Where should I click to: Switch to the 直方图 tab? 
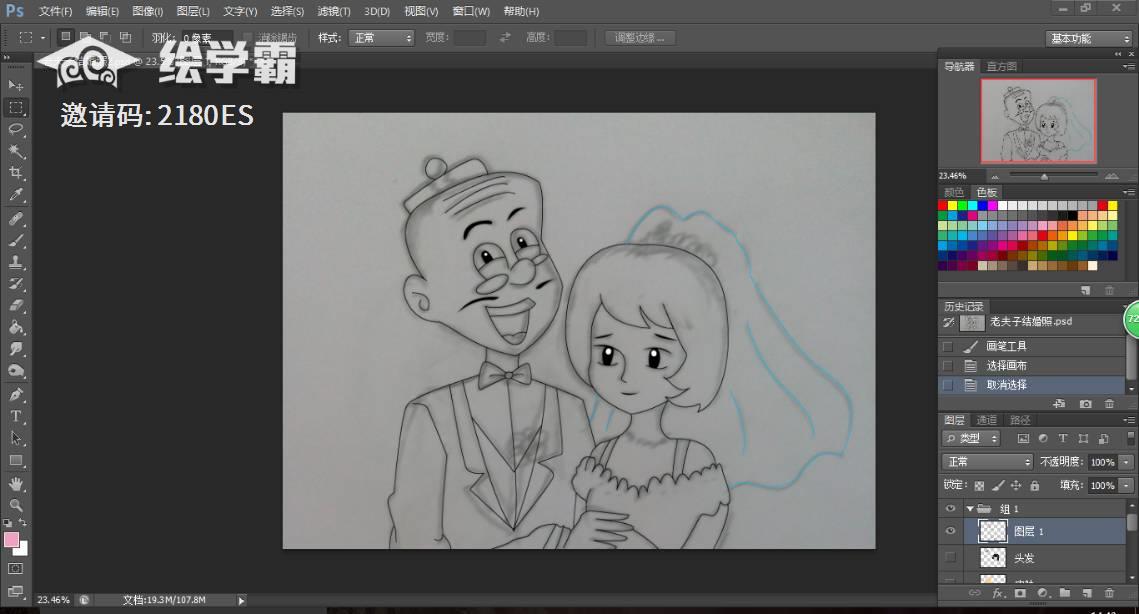pyautogui.click(x=1001, y=66)
